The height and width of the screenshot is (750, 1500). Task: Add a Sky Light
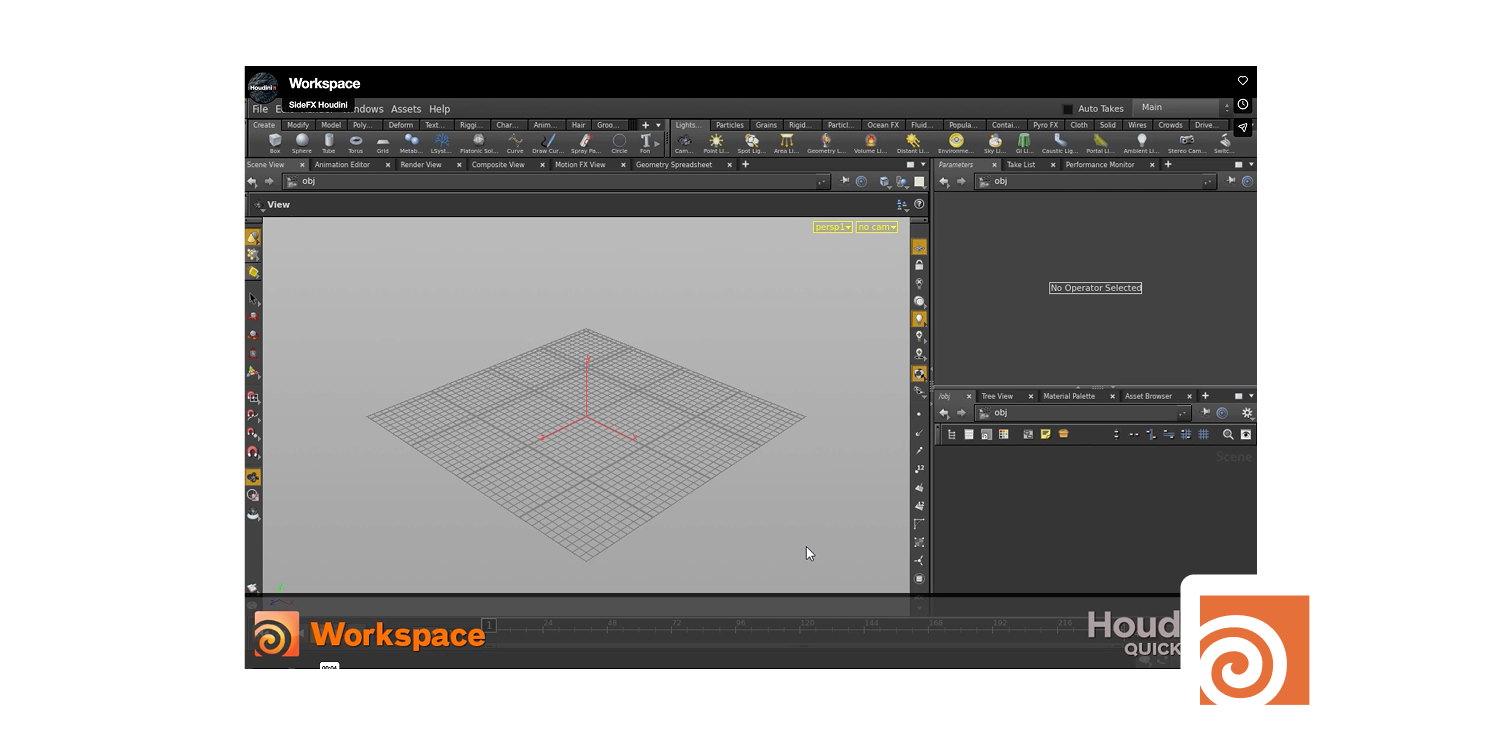coord(995,144)
